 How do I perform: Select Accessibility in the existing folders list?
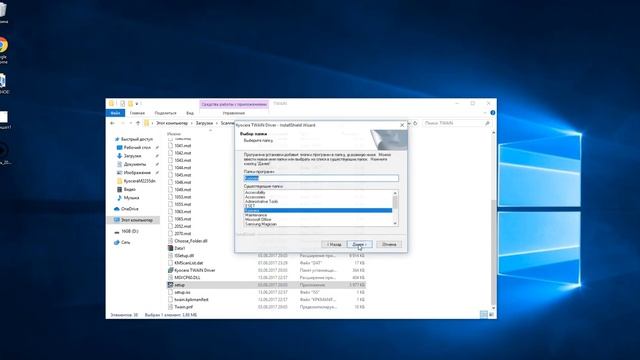click(x=255, y=192)
